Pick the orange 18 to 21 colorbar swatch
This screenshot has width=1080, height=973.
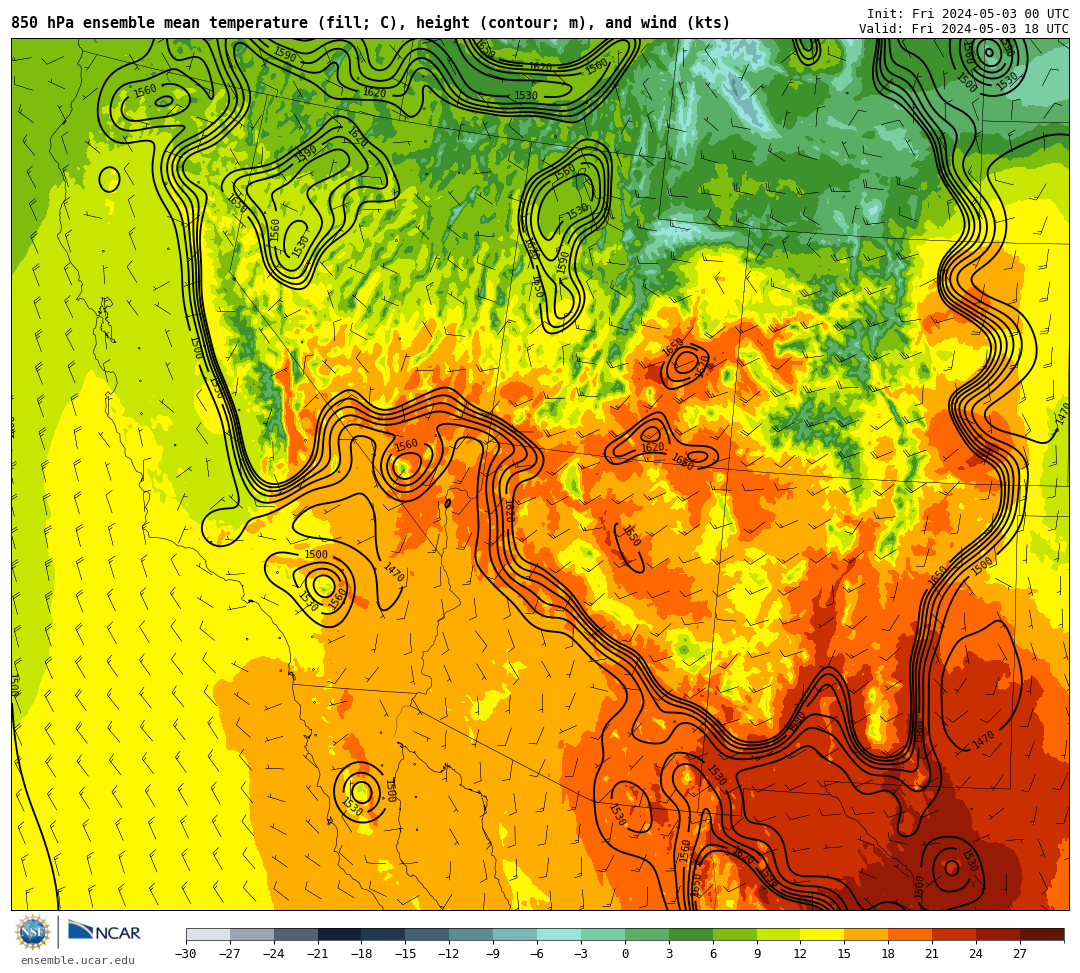pyautogui.click(x=911, y=934)
